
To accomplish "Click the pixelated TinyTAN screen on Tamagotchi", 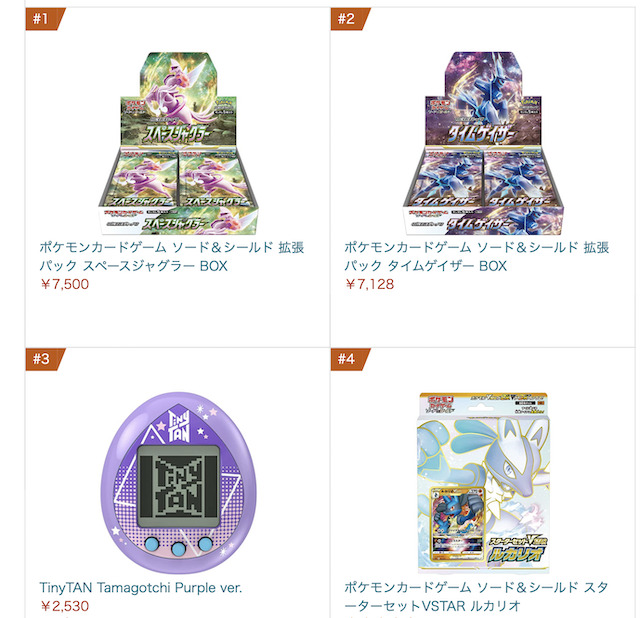I will point(178,486).
